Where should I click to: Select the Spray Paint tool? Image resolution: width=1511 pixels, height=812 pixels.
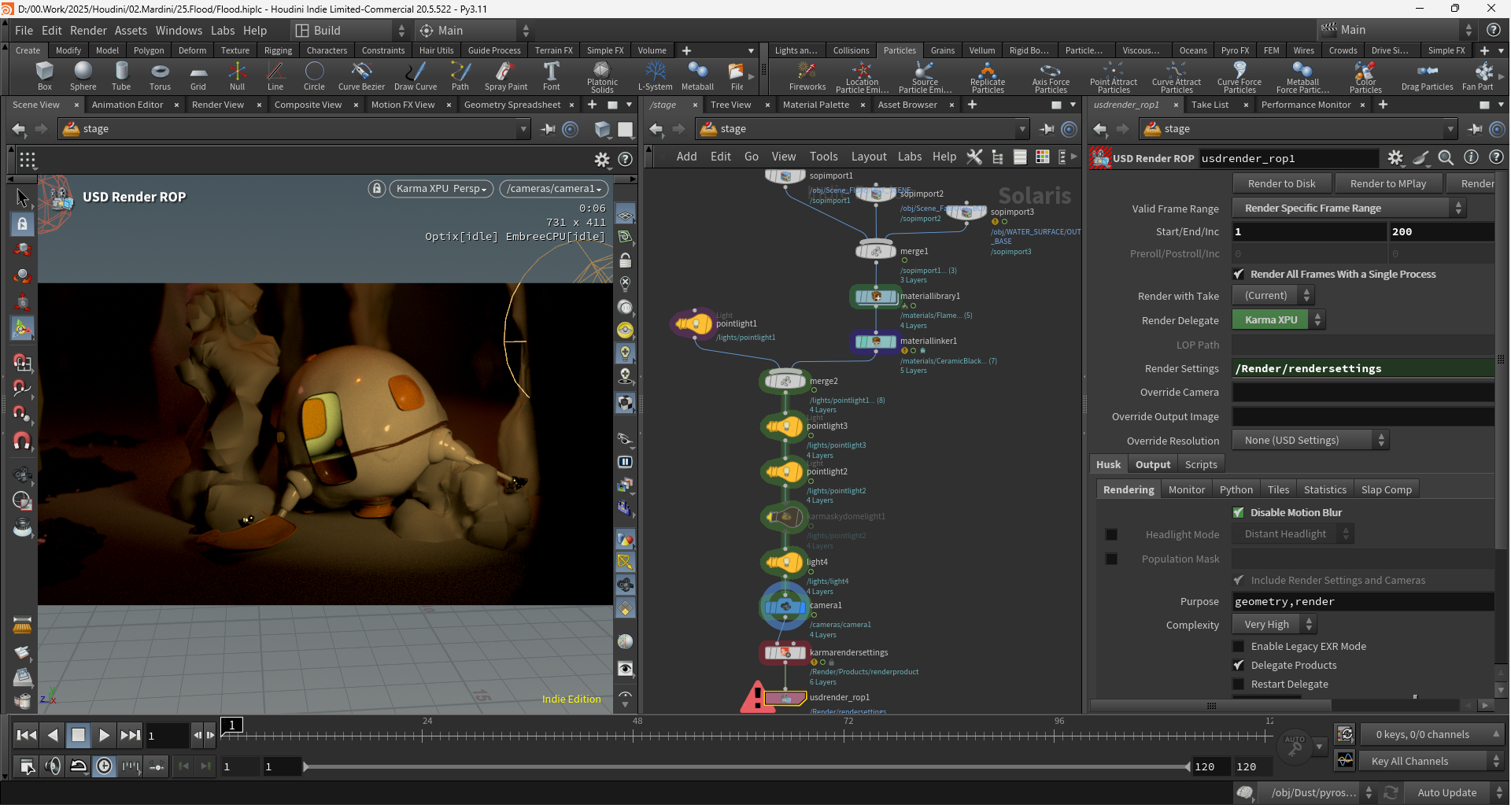tap(506, 76)
